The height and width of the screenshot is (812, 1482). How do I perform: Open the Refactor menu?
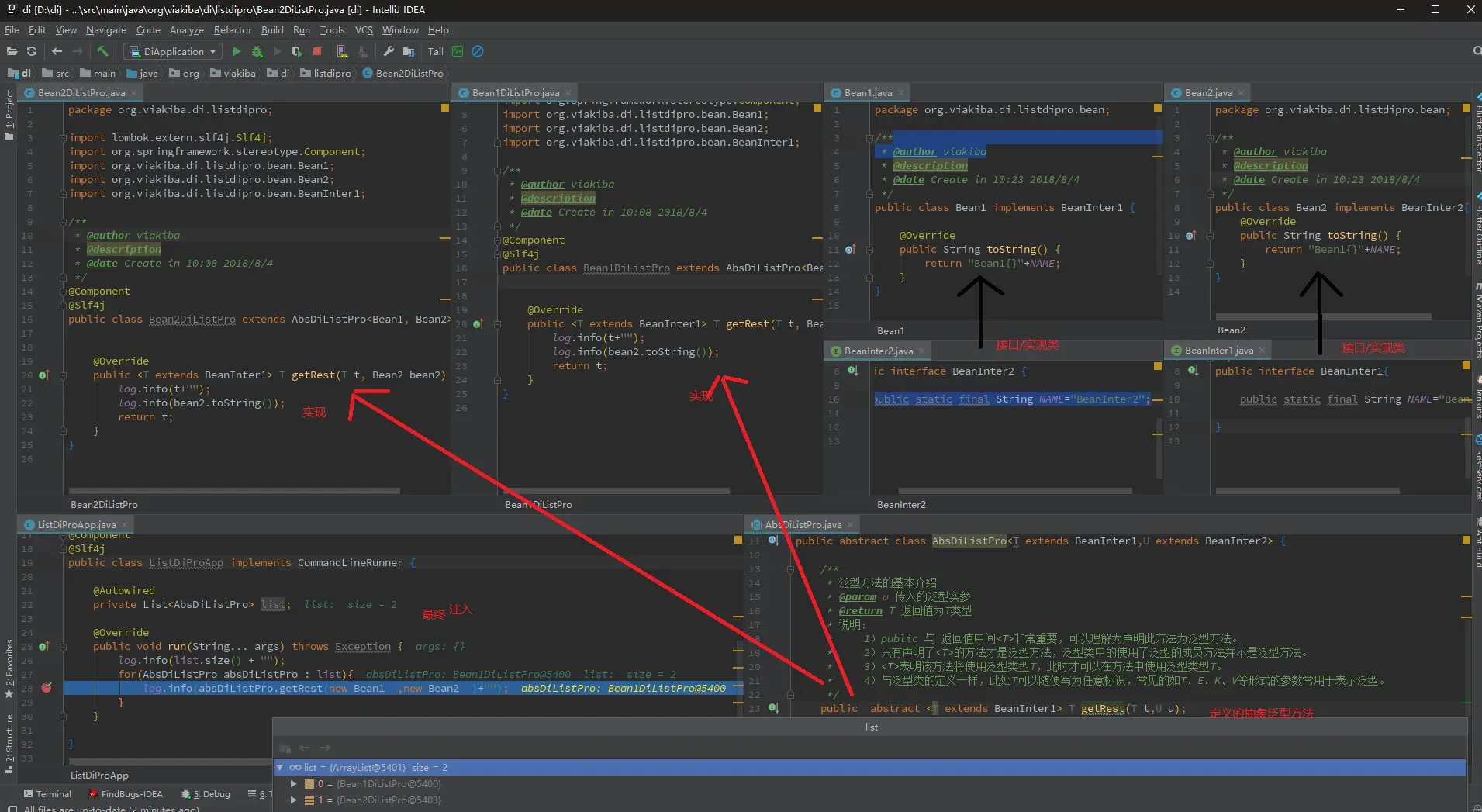coord(233,30)
